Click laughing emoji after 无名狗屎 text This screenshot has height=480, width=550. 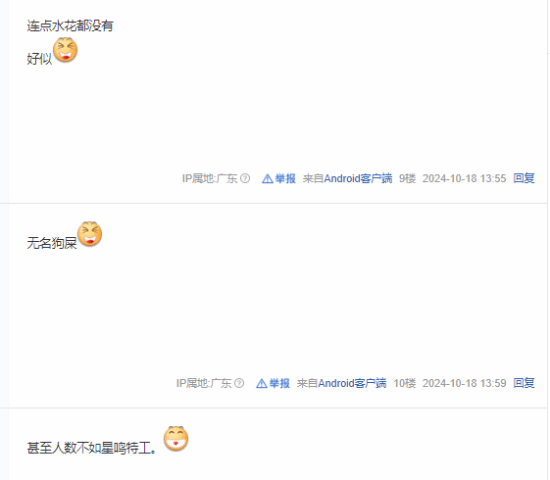[x=90, y=234]
